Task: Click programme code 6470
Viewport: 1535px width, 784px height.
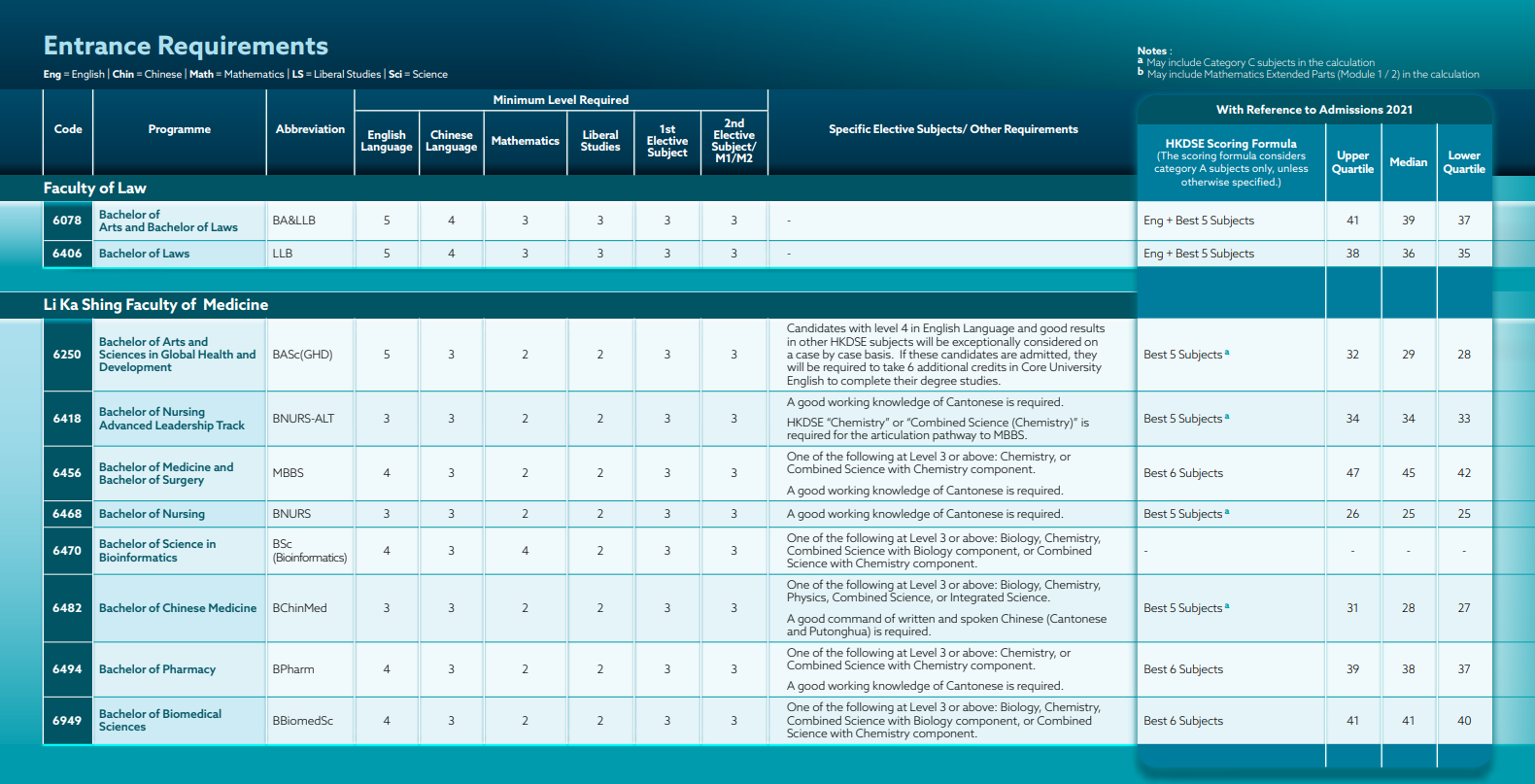Action: (x=67, y=551)
